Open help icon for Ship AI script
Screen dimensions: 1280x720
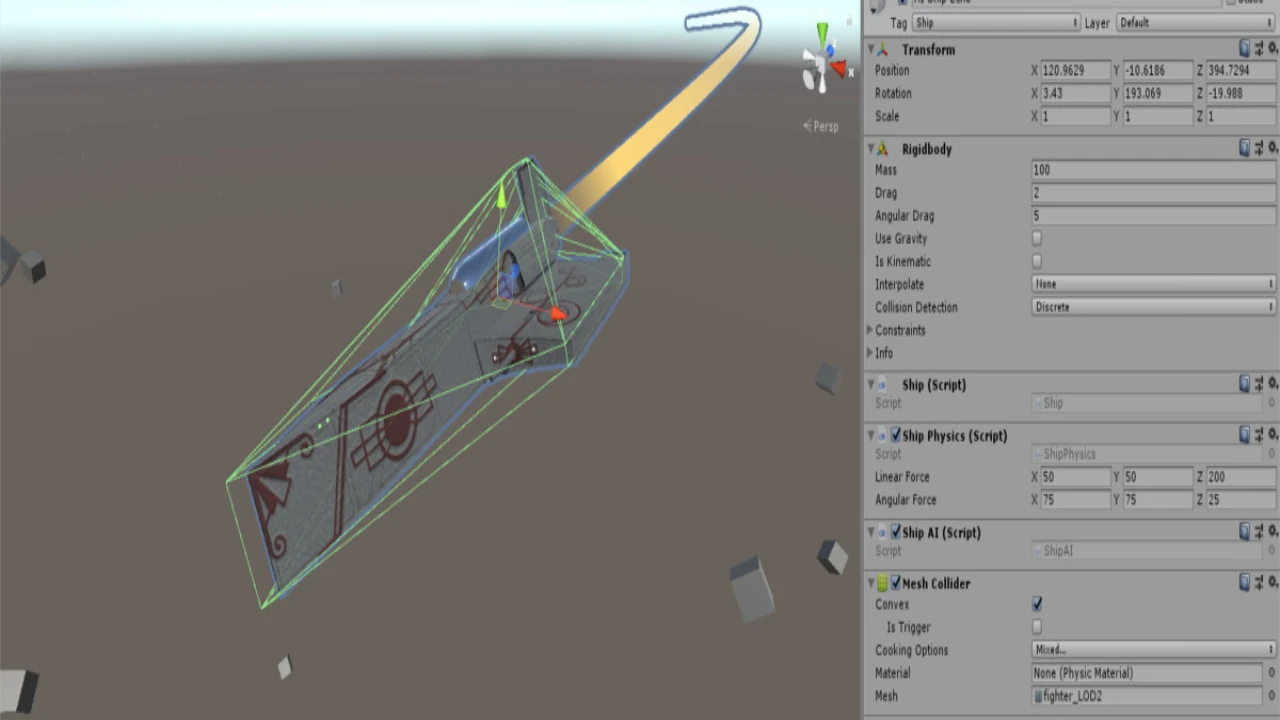pyautogui.click(x=1245, y=532)
